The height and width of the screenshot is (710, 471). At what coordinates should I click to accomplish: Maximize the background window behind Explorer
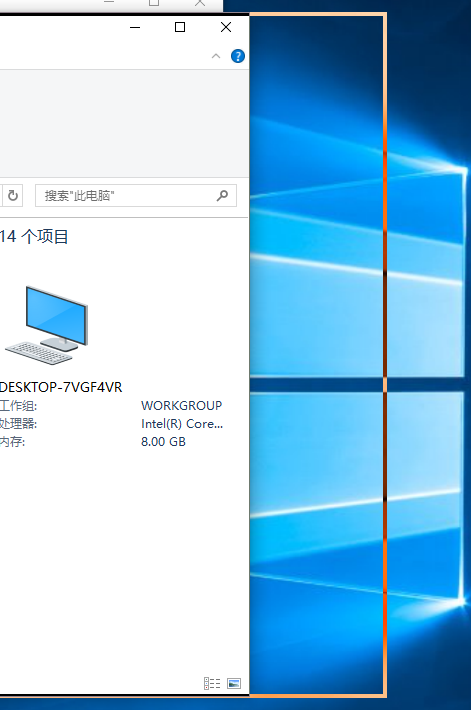(154, 3)
